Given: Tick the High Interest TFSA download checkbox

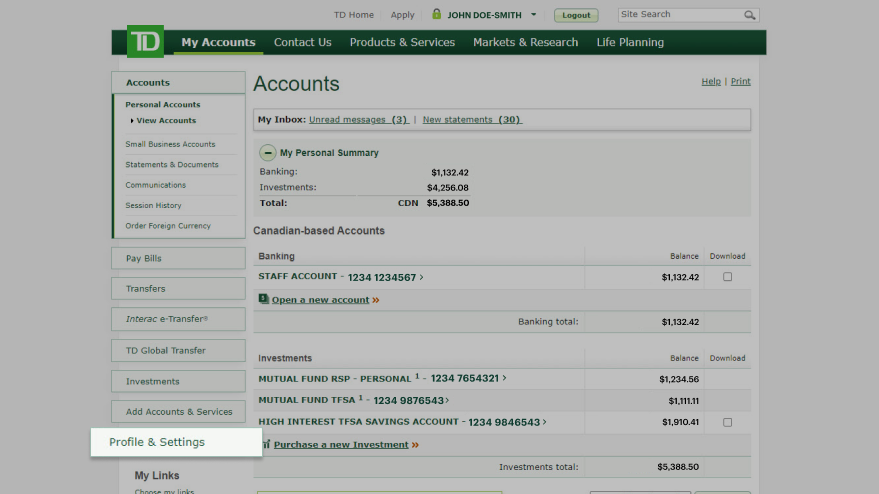Looking at the screenshot, I should (x=727, y=422).
